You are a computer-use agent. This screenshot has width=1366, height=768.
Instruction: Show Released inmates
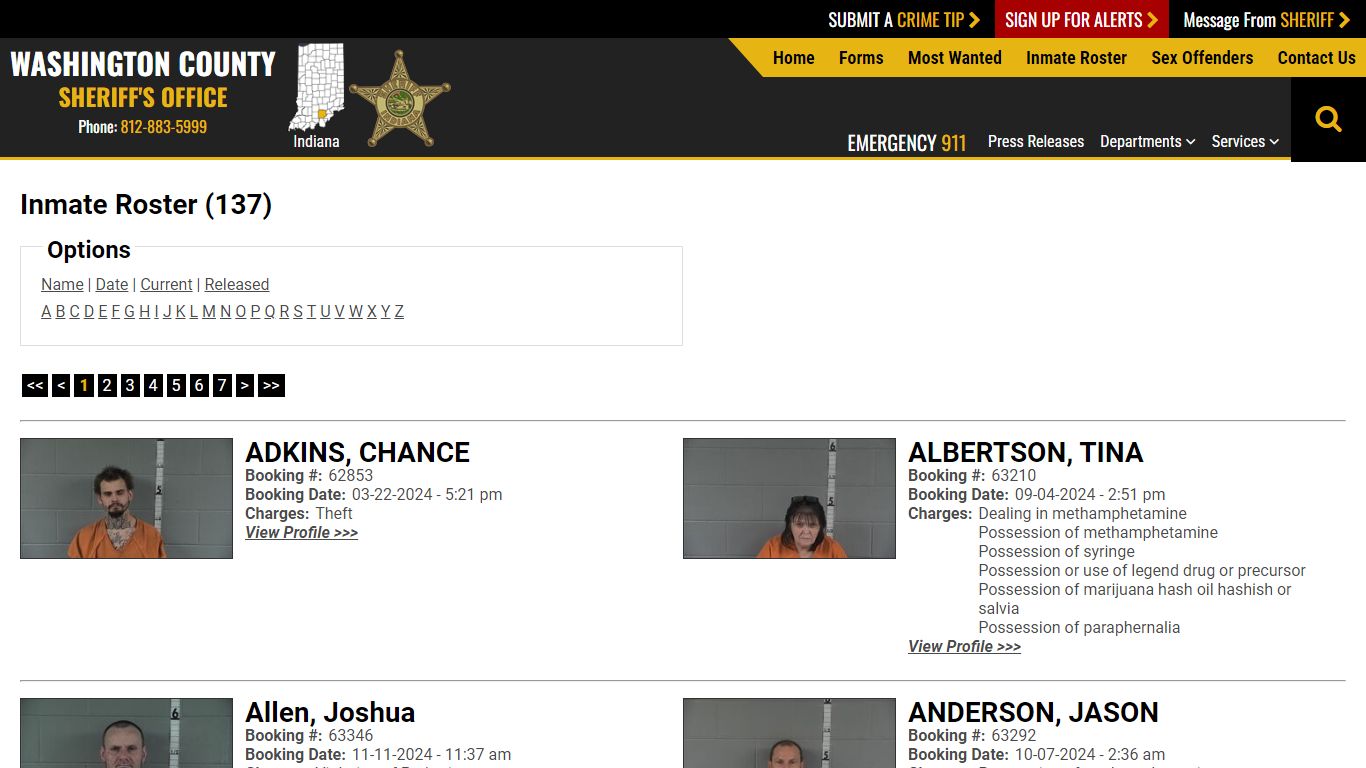click(237, 284)
